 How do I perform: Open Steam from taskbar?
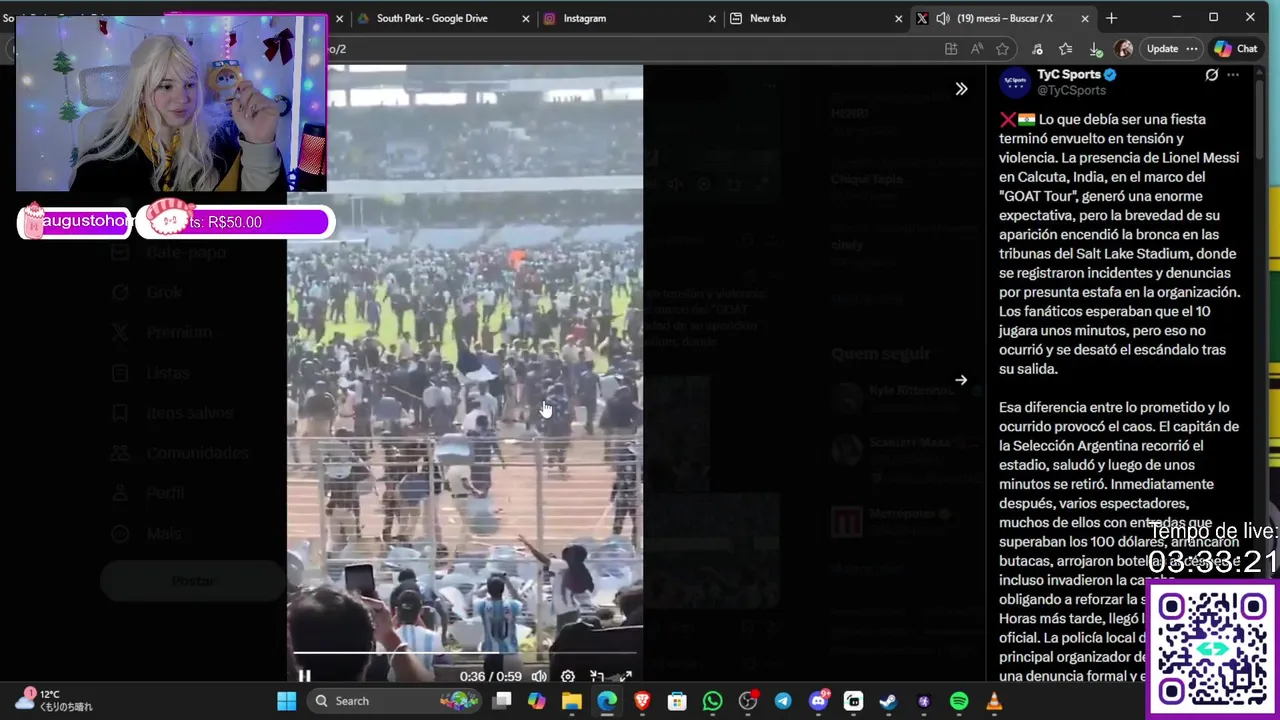[888, 701]
